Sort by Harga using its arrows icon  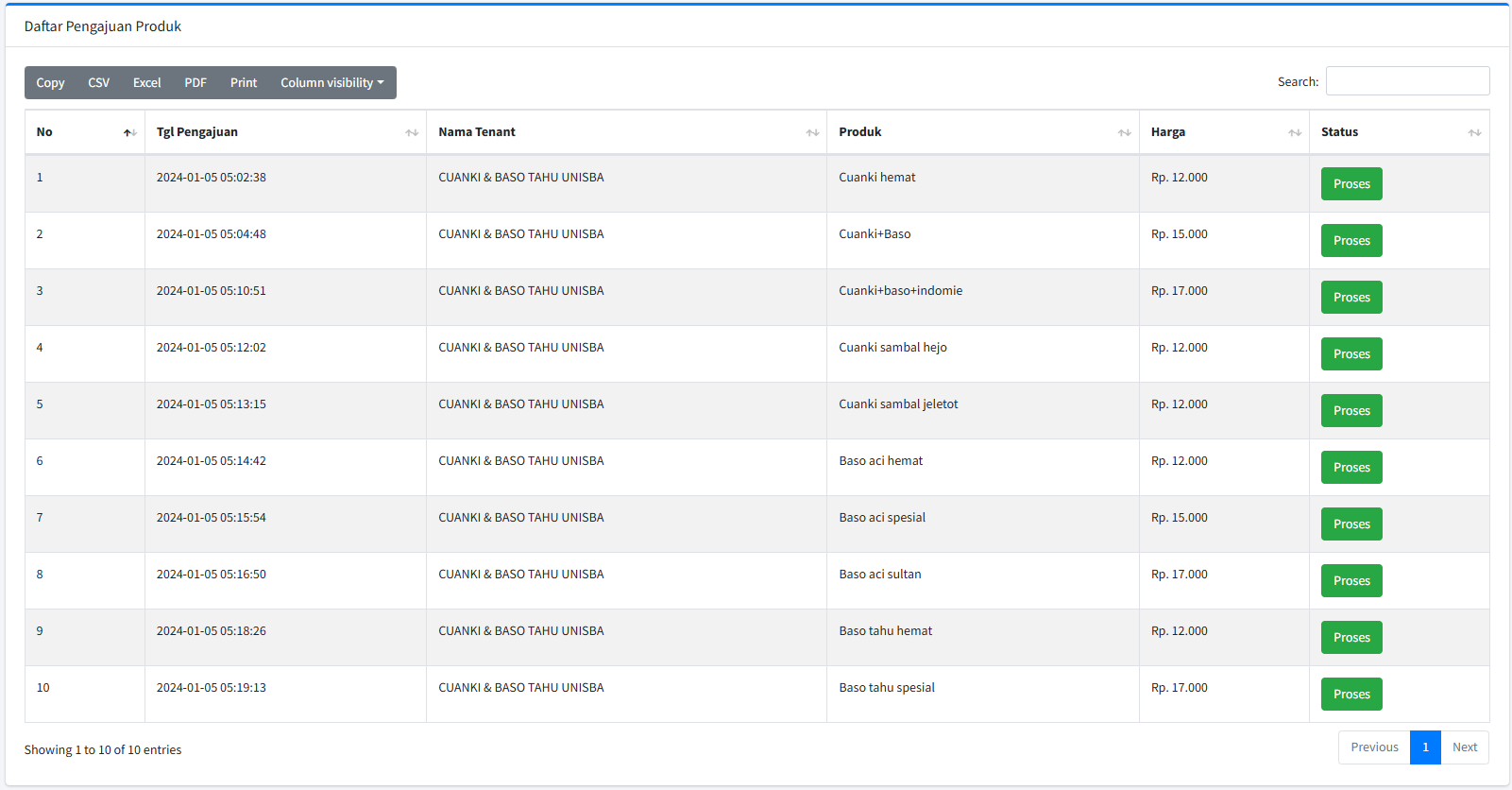click(x=1295, y=133)
